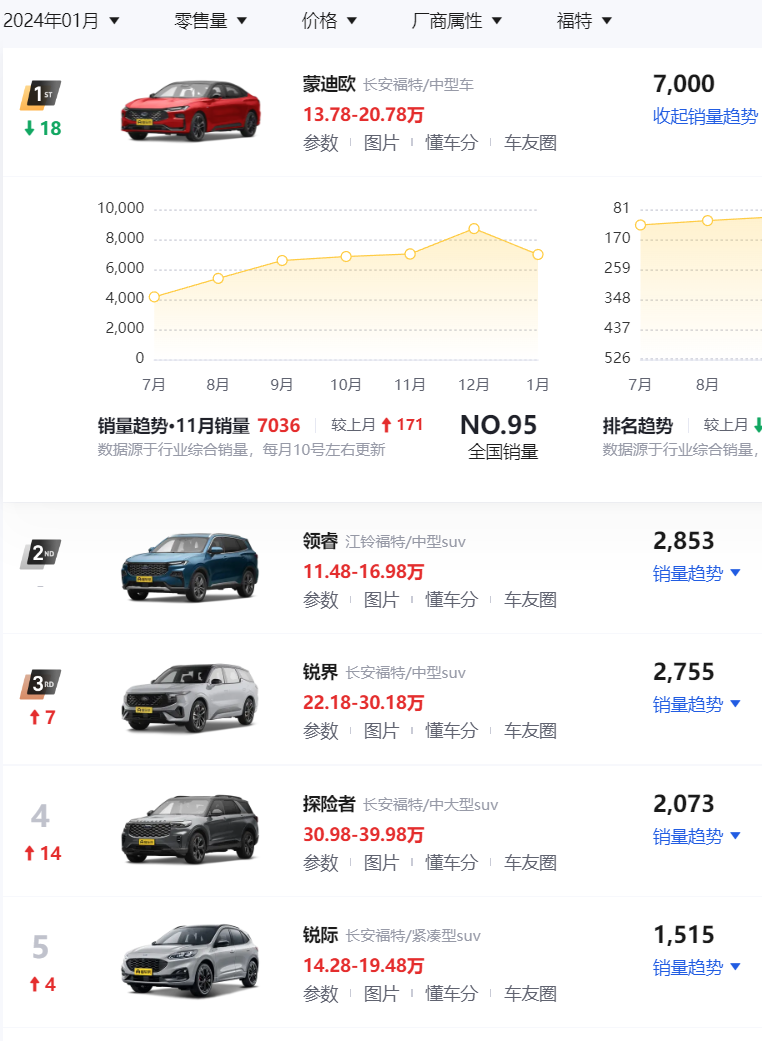
Task: Expand 销量趋势 for 锐界
Action: tap(696, 704)
